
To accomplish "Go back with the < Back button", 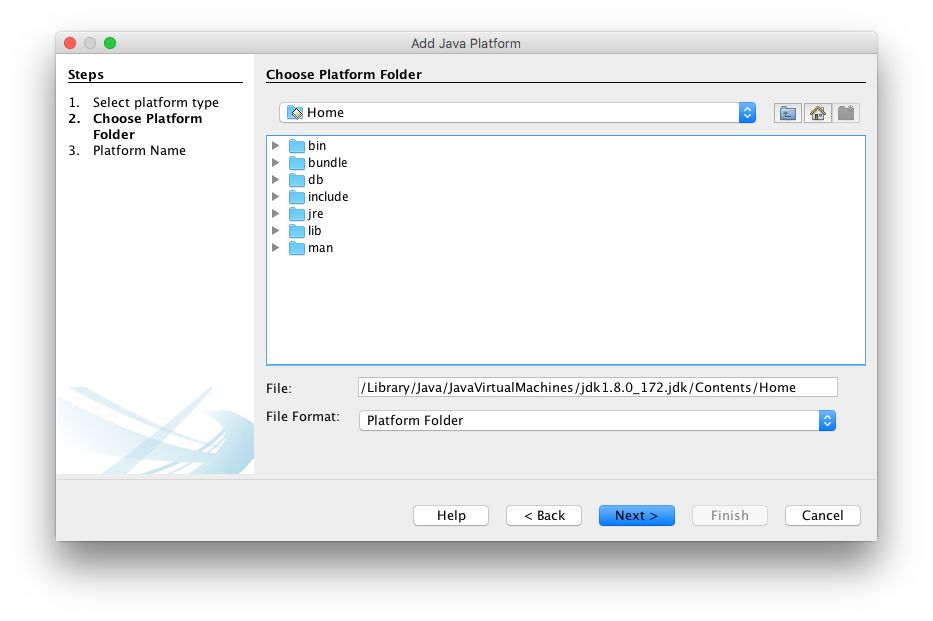I will click(x=544, y=515).
